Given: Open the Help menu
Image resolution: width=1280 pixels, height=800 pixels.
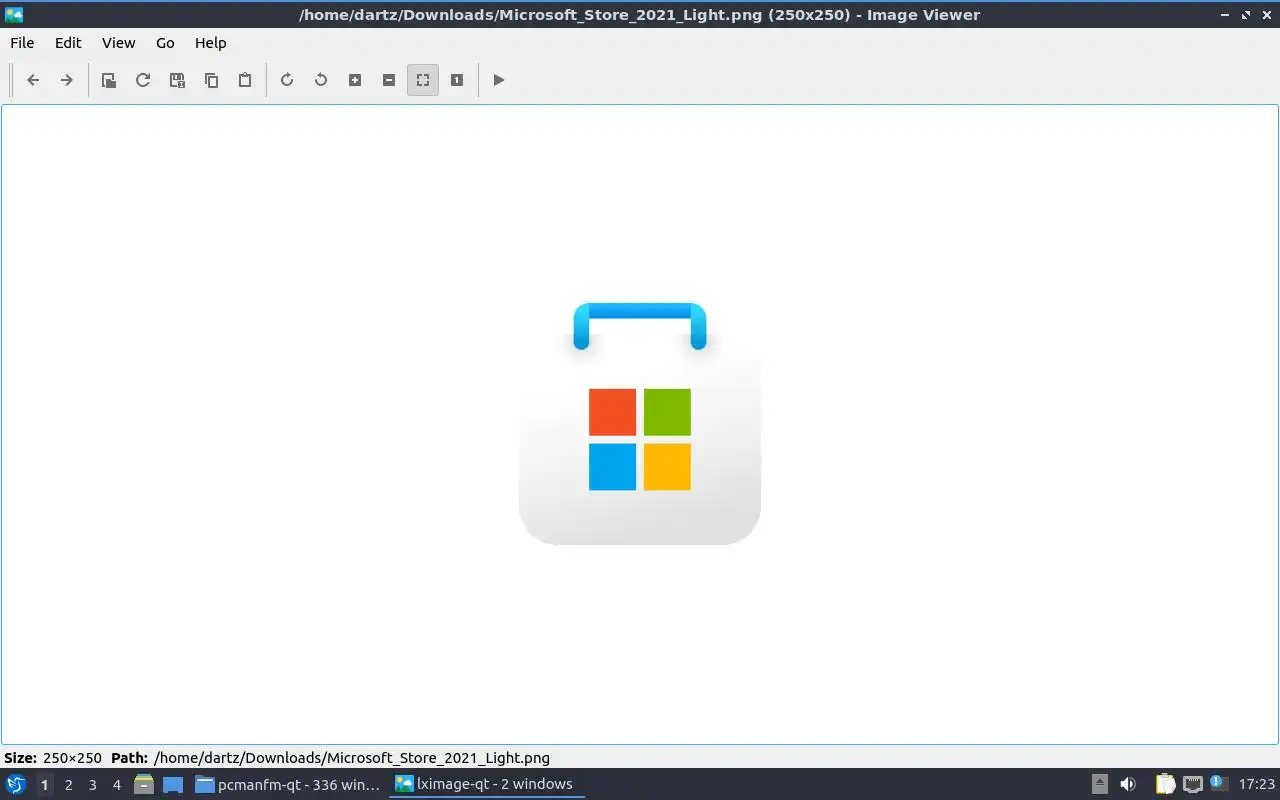Looking at the screenshot, I should pos(210,43).
